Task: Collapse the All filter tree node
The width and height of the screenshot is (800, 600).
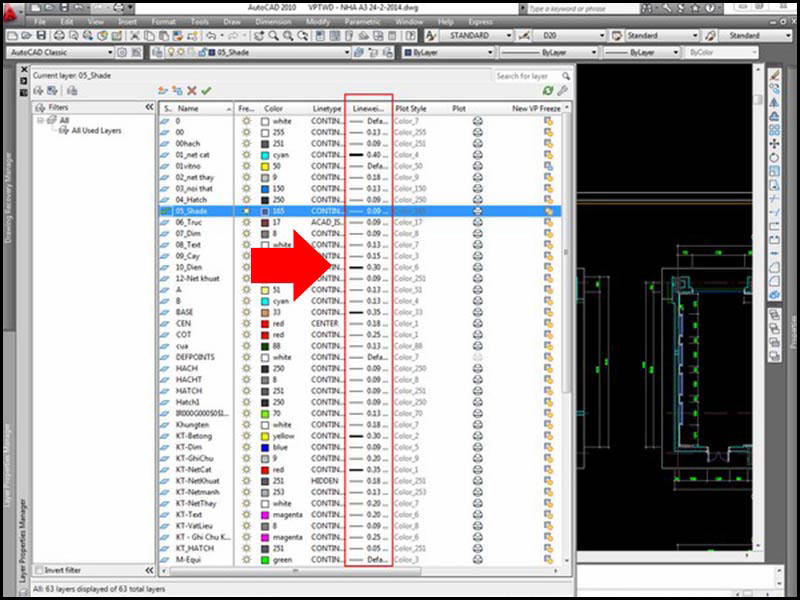Action: 41,120
